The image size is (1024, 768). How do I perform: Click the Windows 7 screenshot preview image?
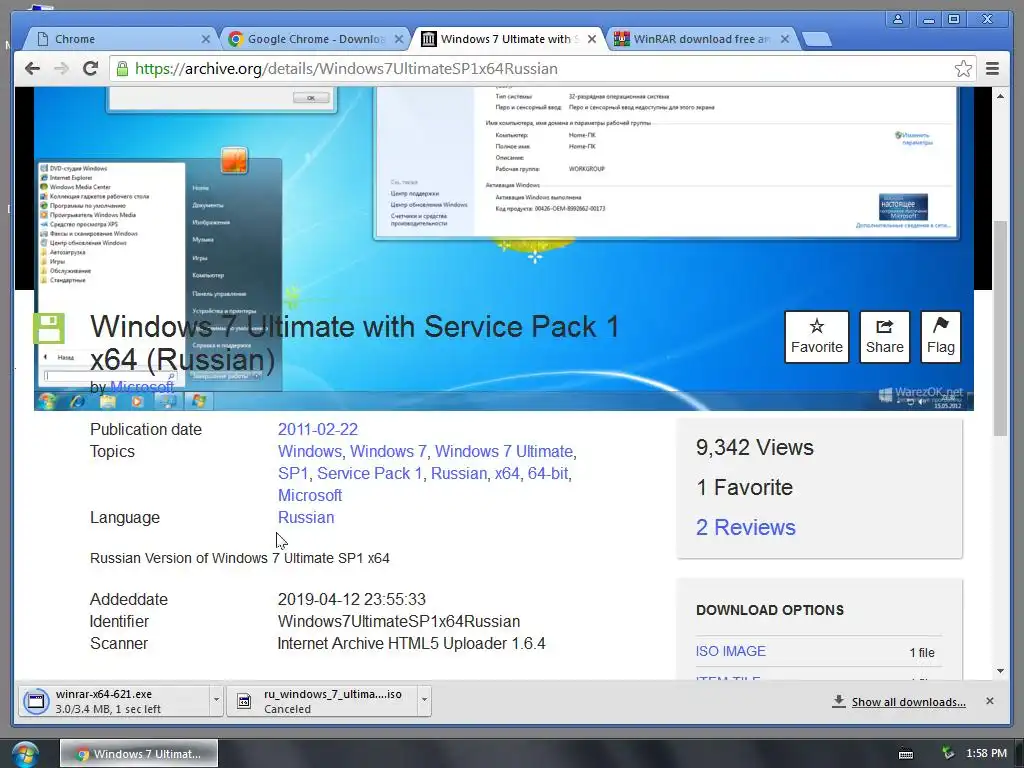(504, 248)
